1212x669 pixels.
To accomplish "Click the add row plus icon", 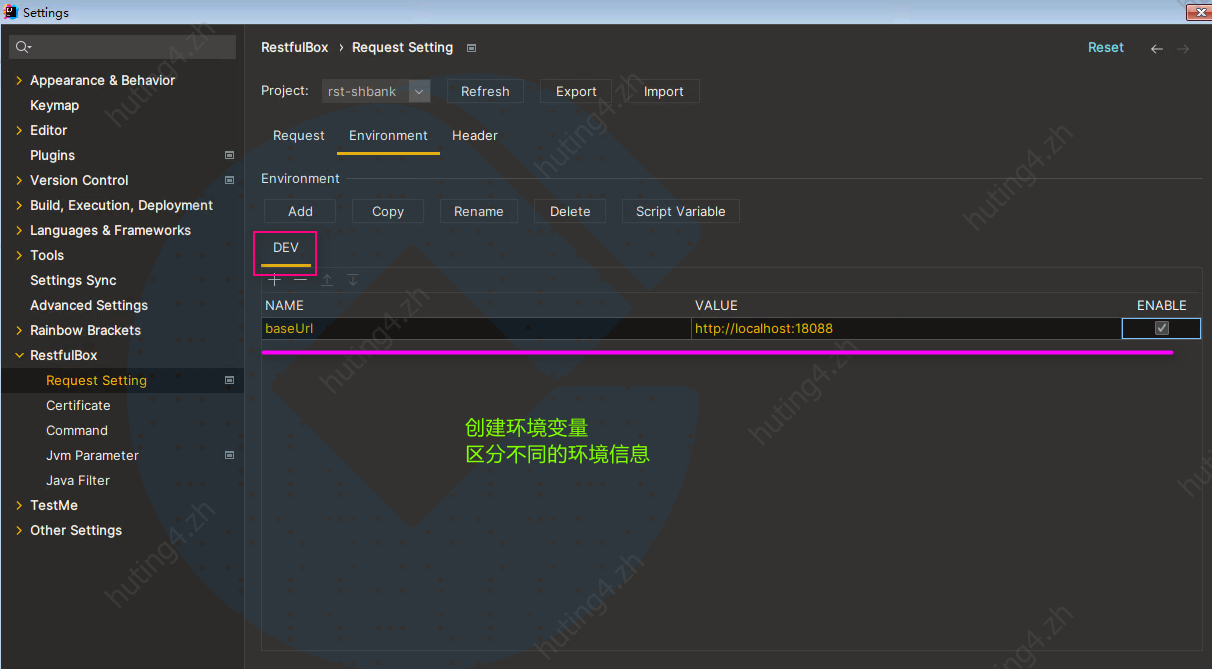I will (275, 280).
